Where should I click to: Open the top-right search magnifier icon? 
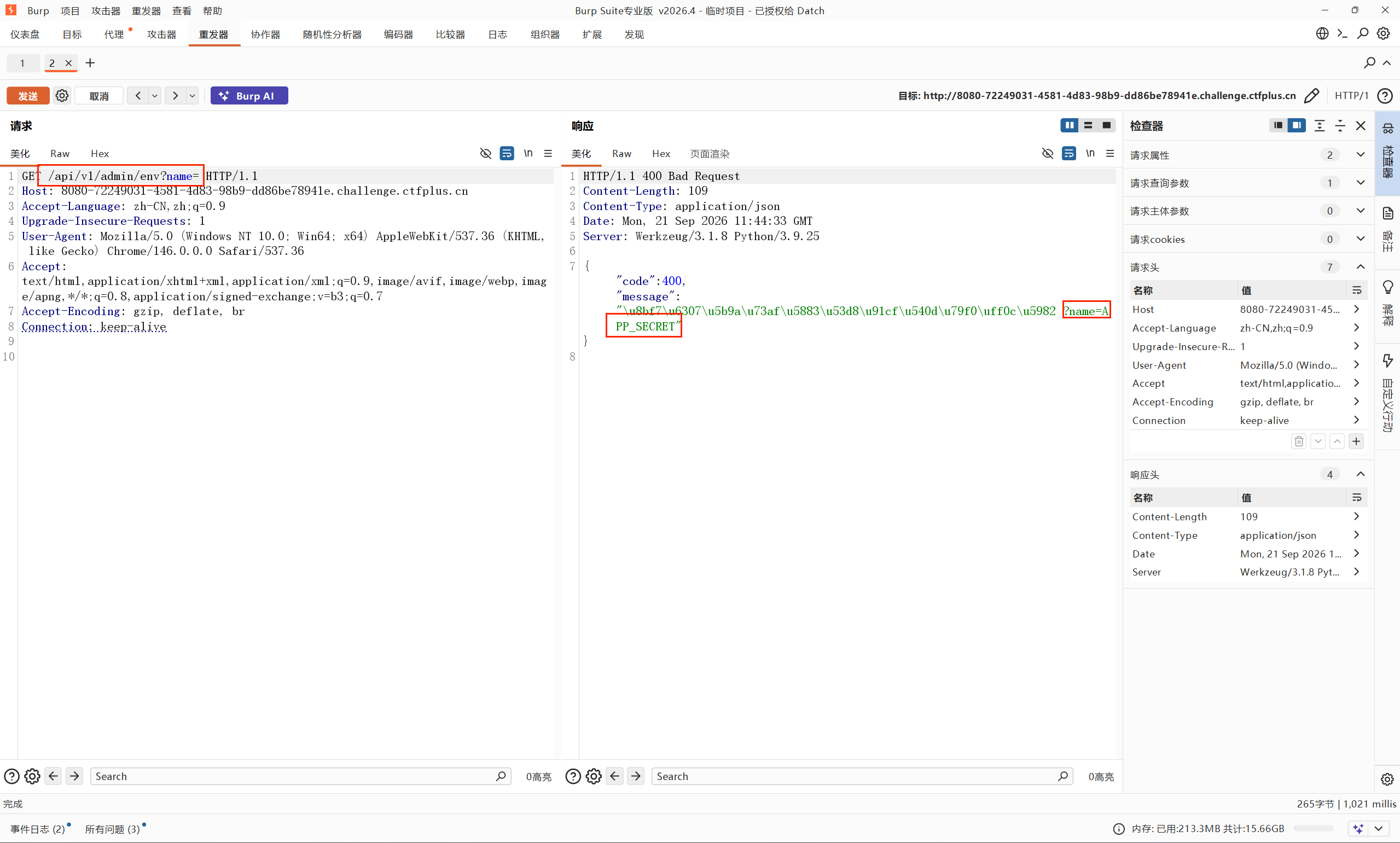(x=1362, y=33)
